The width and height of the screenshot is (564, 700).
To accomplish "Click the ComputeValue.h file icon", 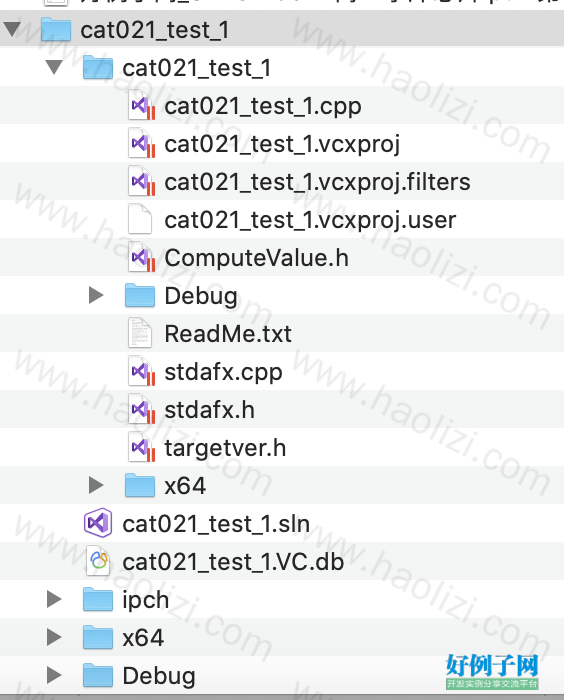I will click(x=141, y=257).
